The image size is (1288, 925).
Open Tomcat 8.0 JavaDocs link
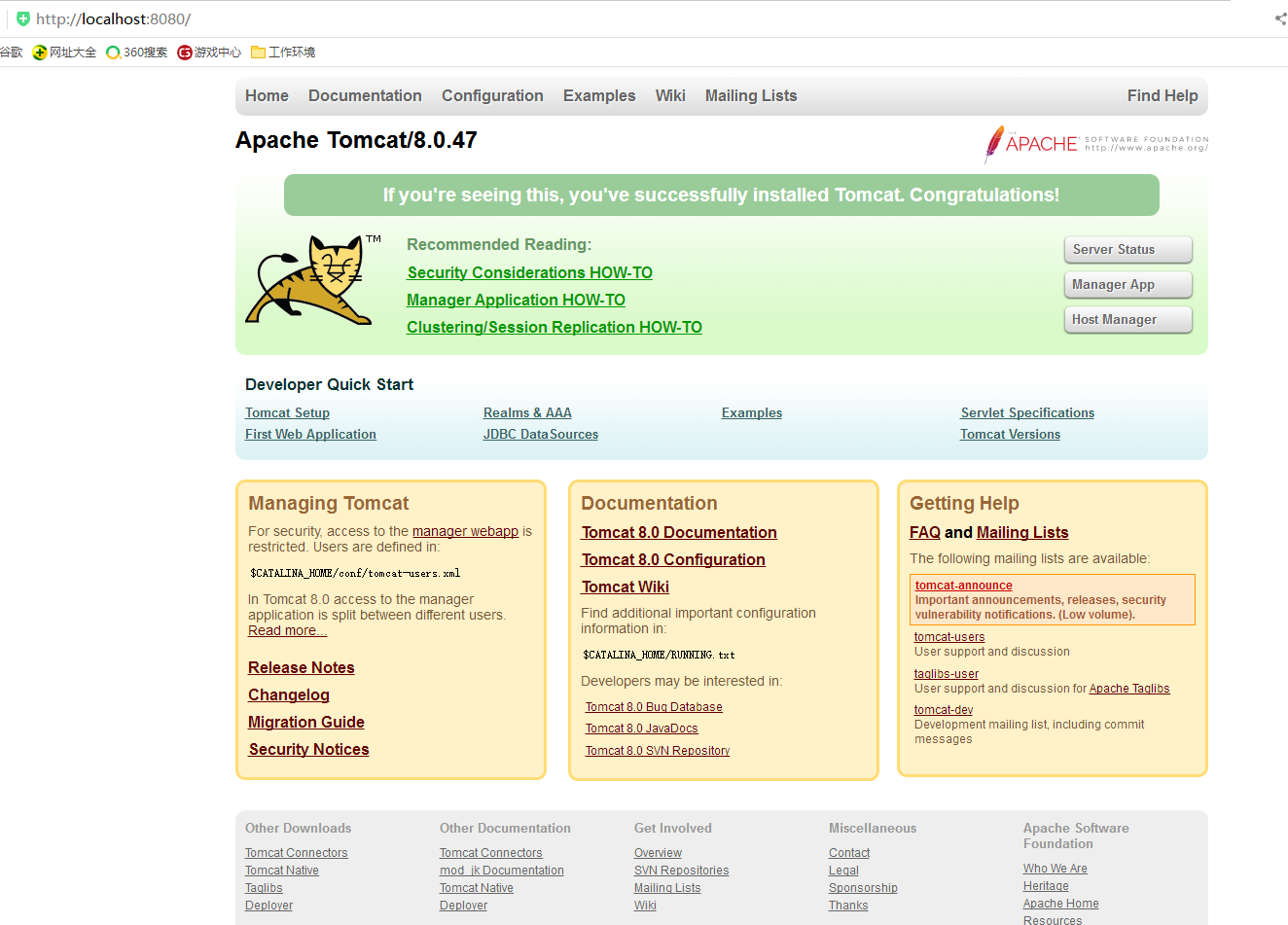pos(641,729)
